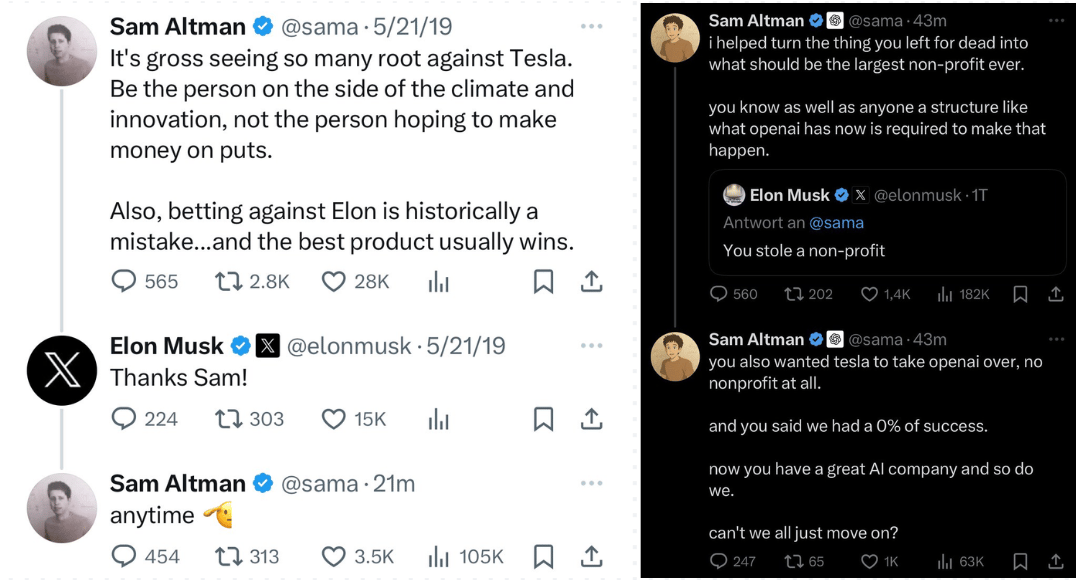Image resolution: width=1076 pixels, height=580 pixels.
Task: Open Elon Musk's name in 'Thanks Sam!' tweet
Action: pos(167,346)
